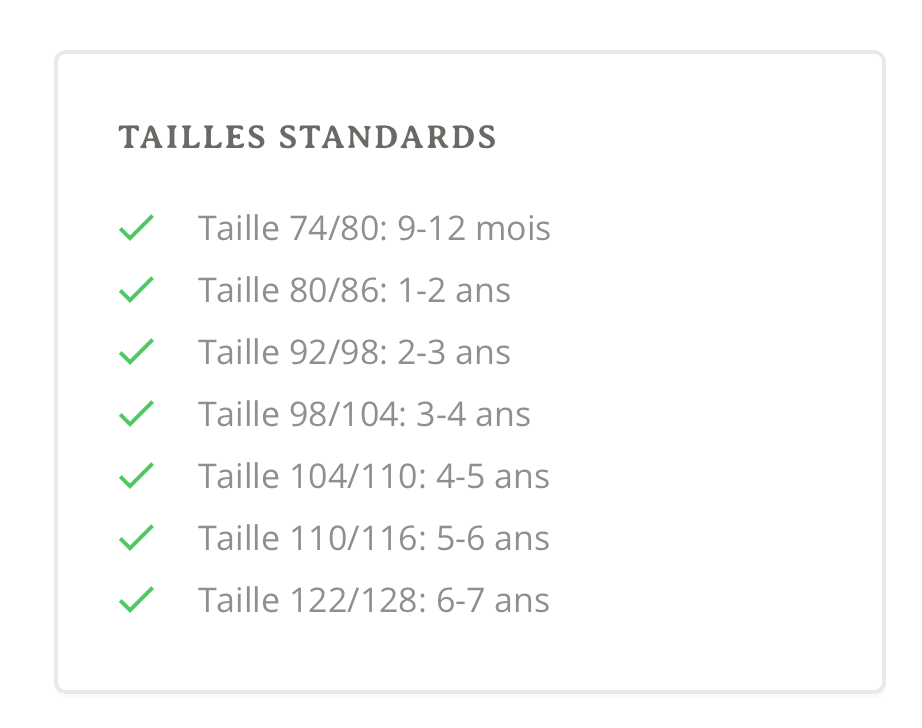
Task: Select the "9-12 mois" age text
Action: click(x=474, y=229)
